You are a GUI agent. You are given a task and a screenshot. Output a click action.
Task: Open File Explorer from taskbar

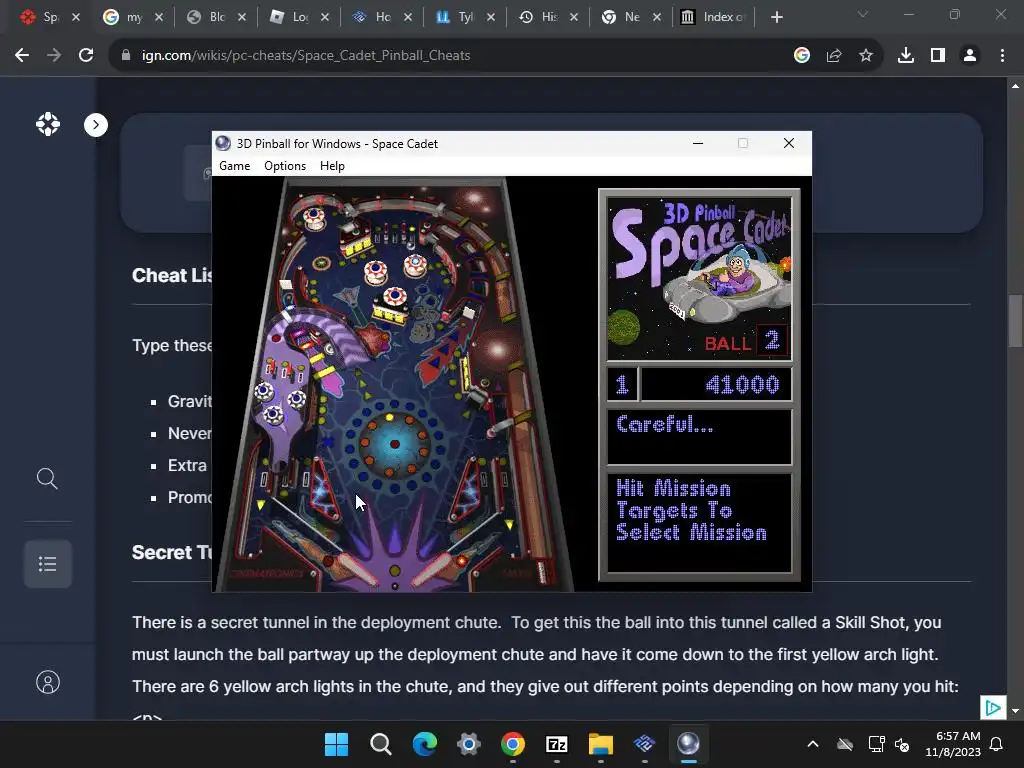click(601, 744)
